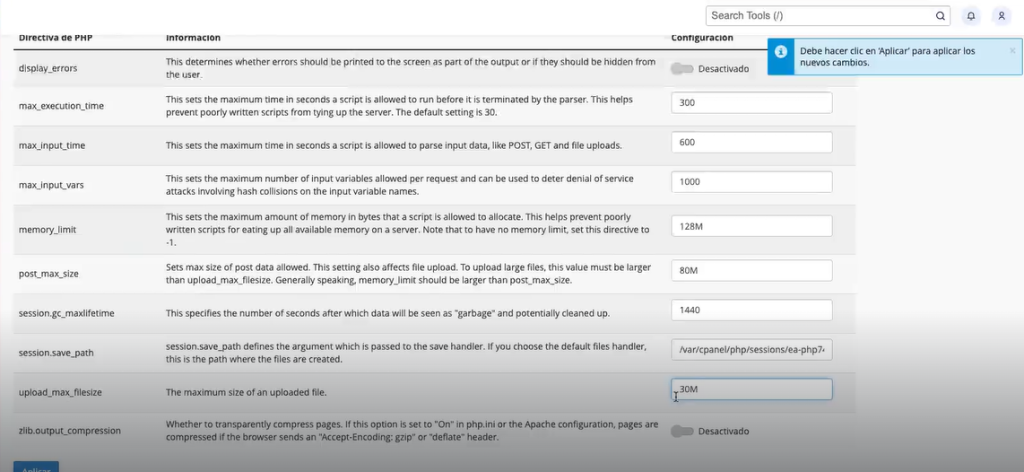Click the Configuración column header
This screenshot has height=472, width=1024.
click(702, 38)
